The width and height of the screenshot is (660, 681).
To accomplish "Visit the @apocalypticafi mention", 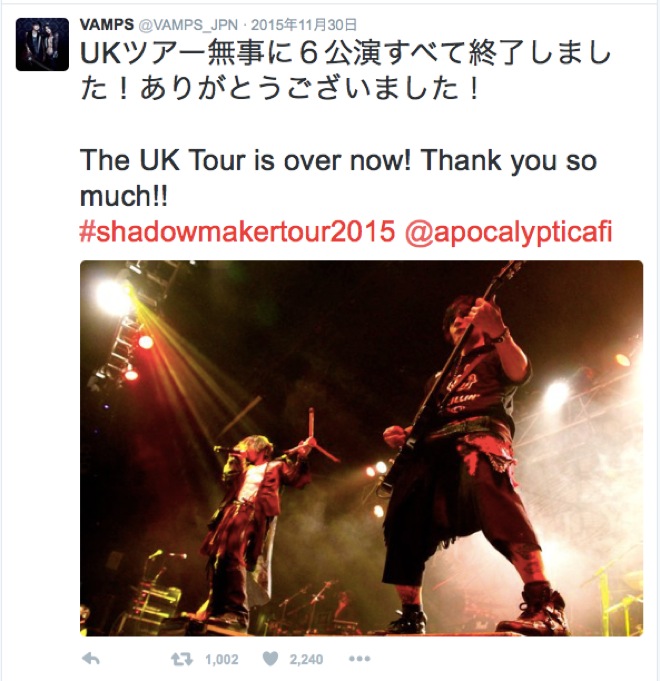I will tap(508, 233).
